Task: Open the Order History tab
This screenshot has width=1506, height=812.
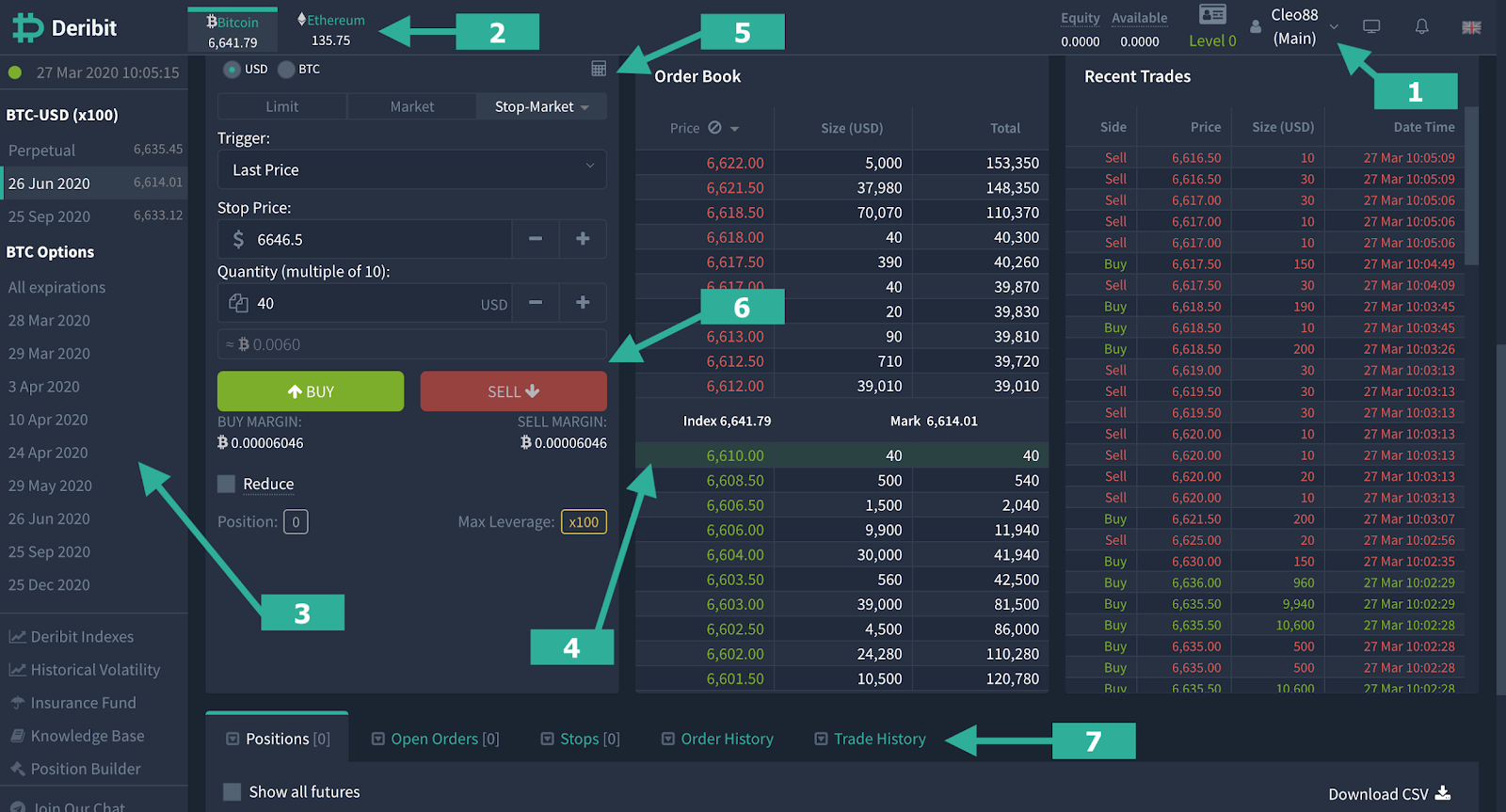Action: tap(717, 739)
